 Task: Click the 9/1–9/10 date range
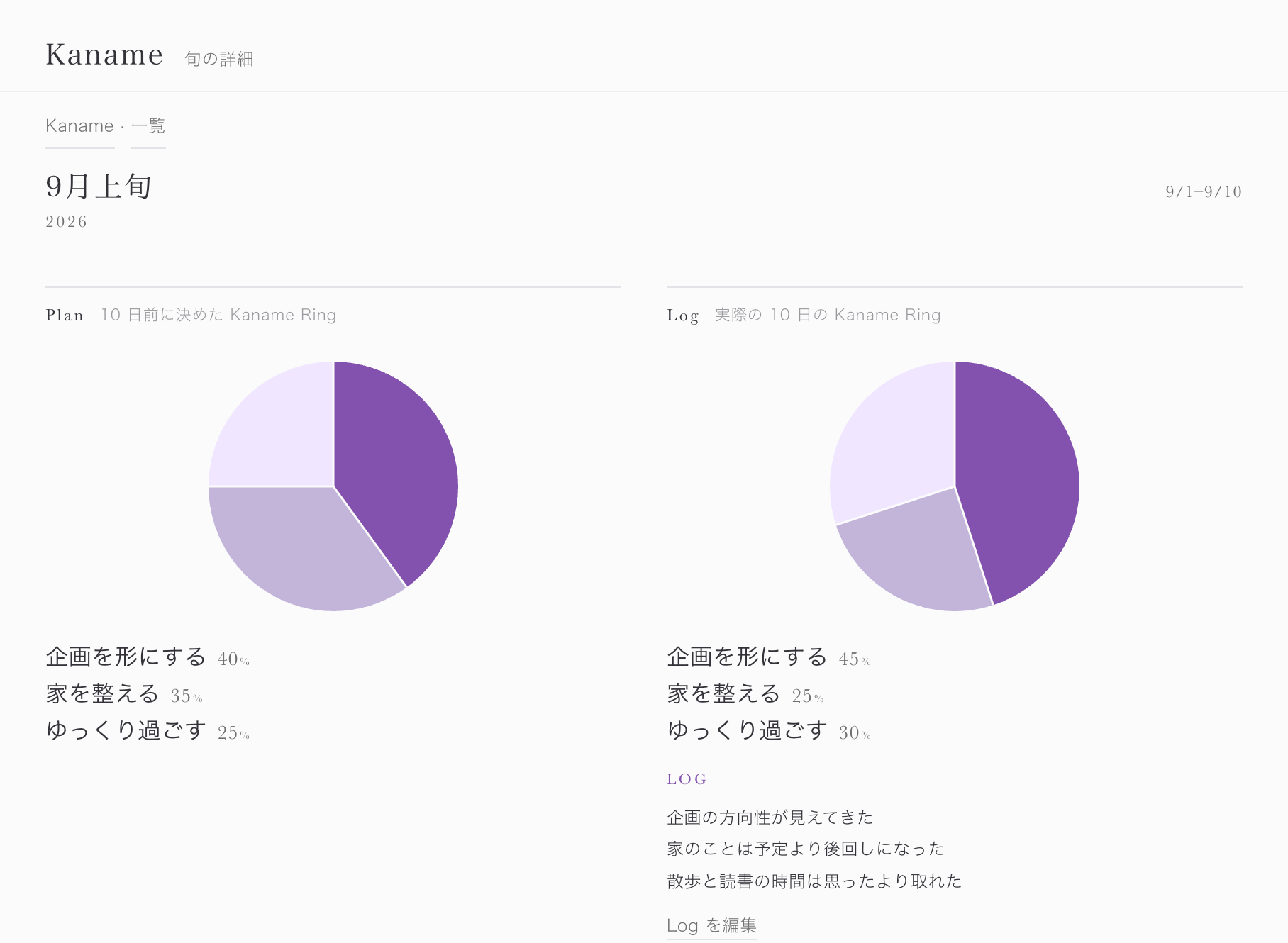1204,191
